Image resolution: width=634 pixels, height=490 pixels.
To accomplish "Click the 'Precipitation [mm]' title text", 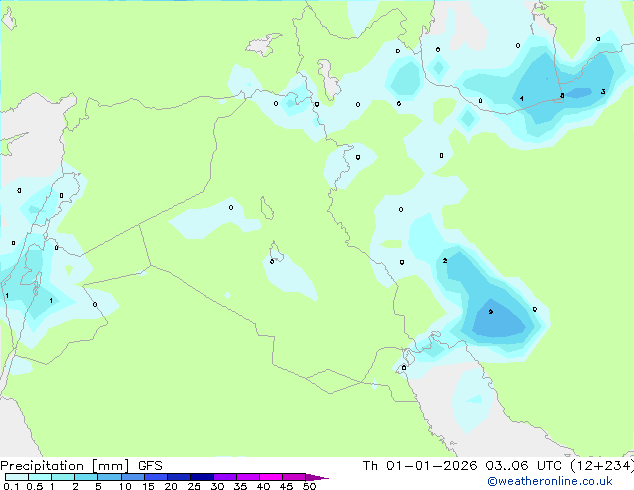I will (65, 466).
